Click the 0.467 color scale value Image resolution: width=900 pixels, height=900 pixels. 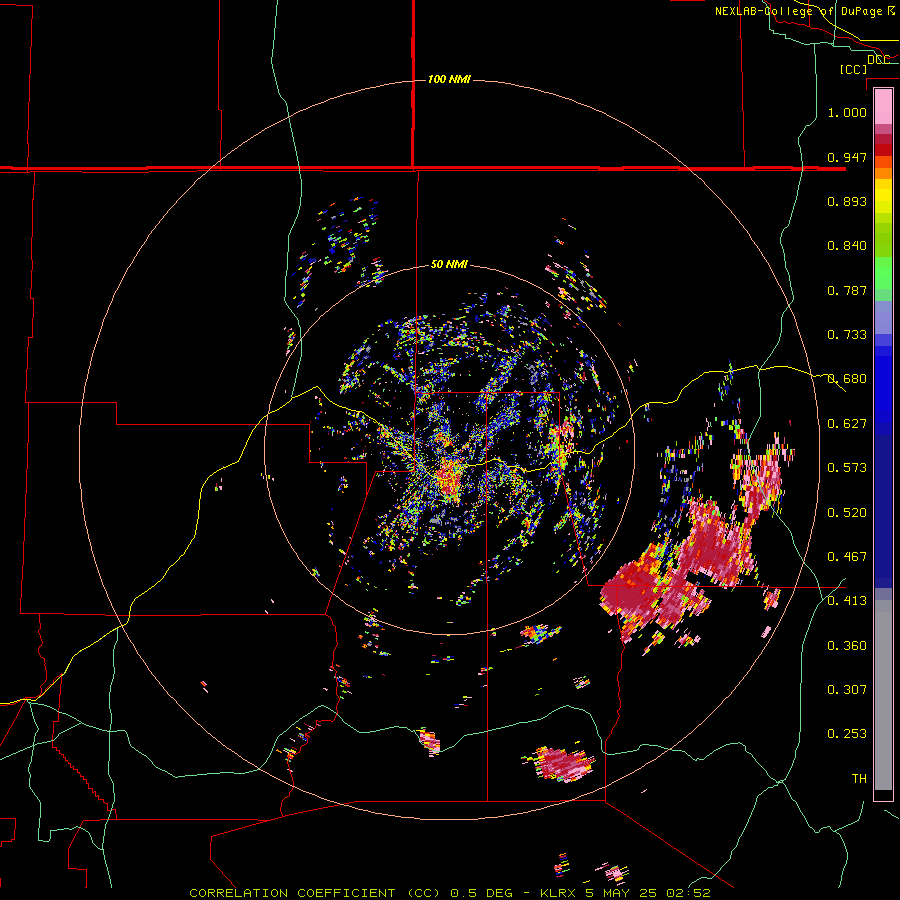pos(847,557)
